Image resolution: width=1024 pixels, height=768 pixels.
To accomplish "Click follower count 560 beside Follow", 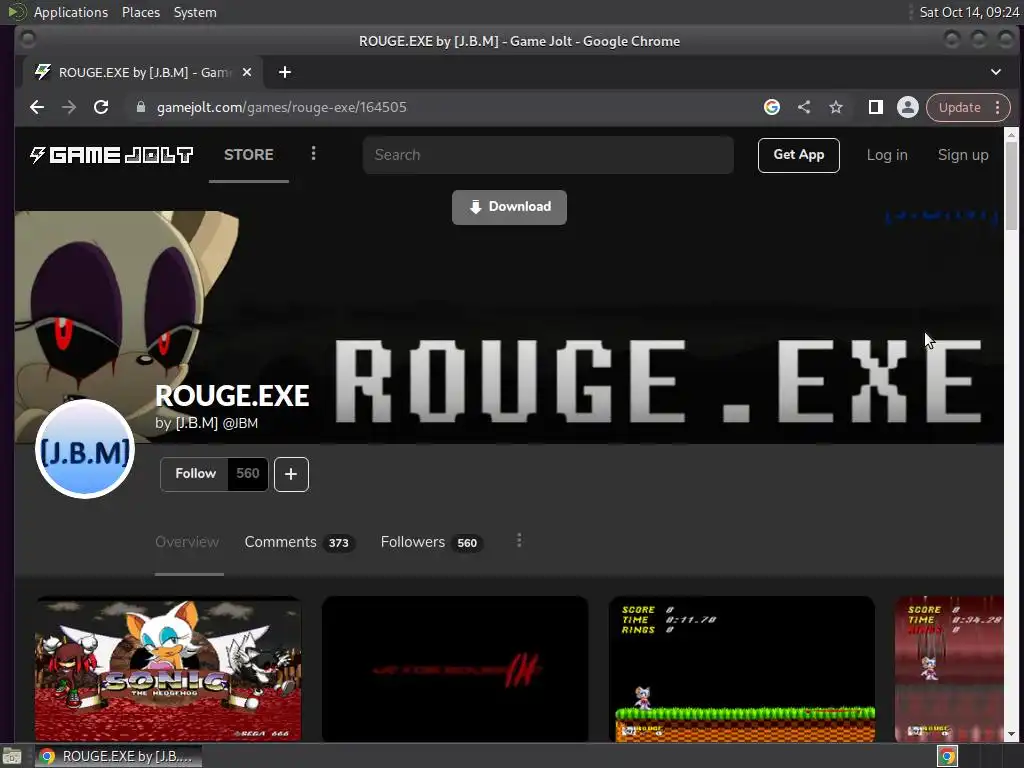I will [248, 474].
